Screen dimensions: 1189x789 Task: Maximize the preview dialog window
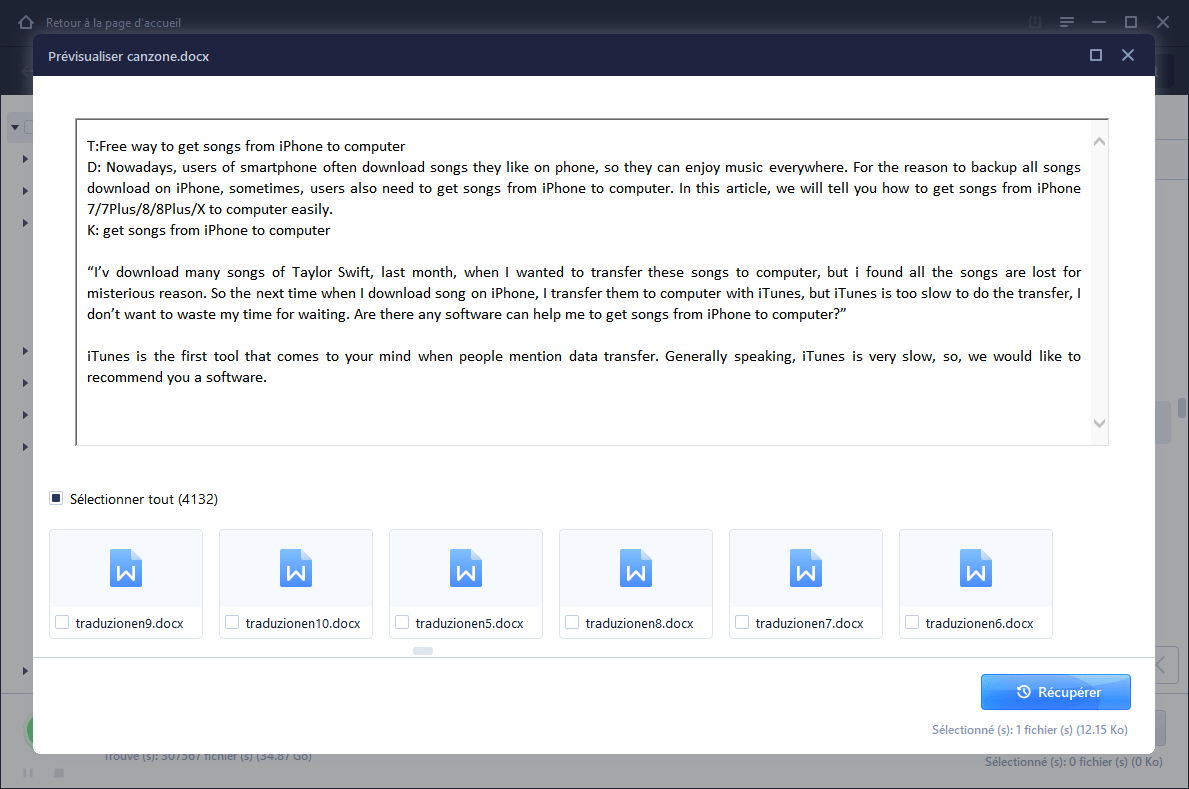[x=1096, y=56]
